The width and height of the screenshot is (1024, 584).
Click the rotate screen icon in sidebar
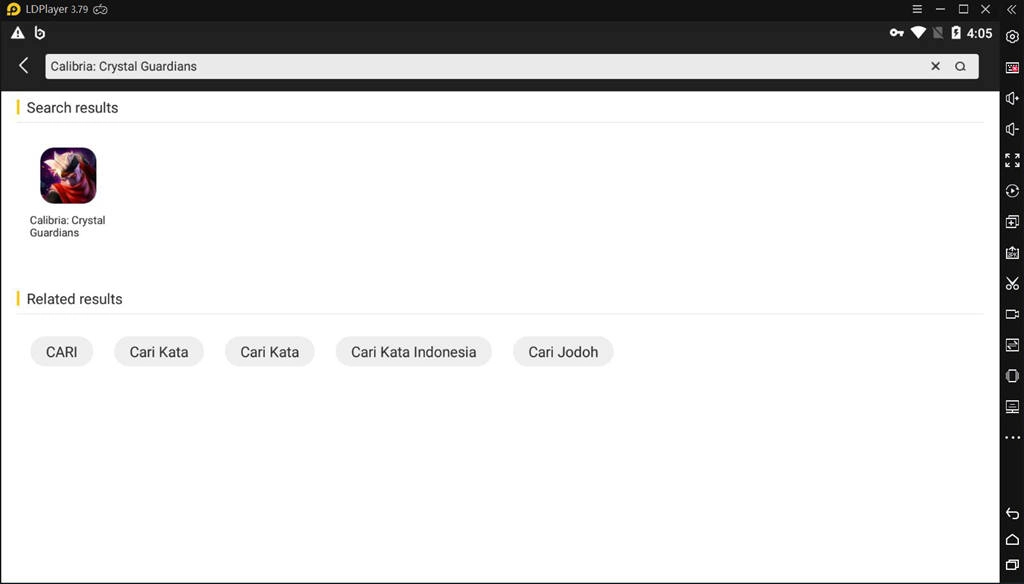click(1012, 376)
